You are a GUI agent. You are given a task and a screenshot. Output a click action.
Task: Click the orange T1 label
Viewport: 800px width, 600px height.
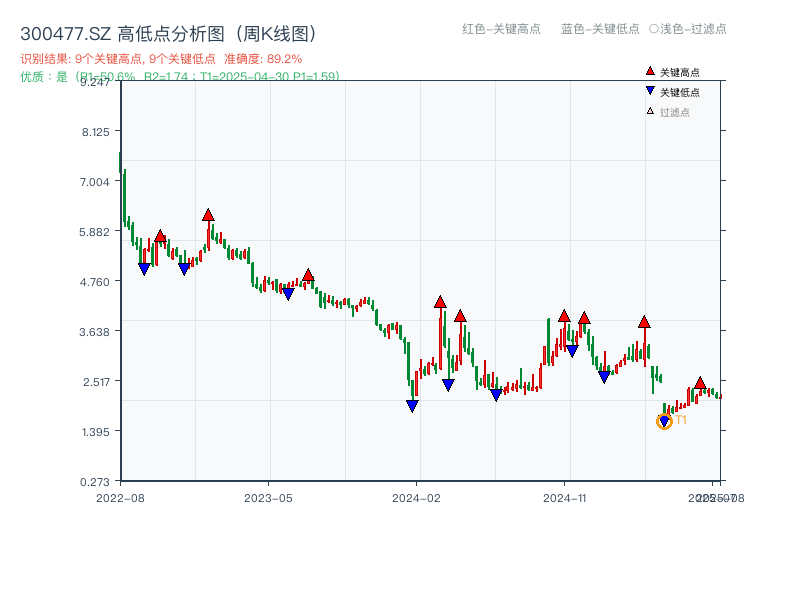coord(681,420)
